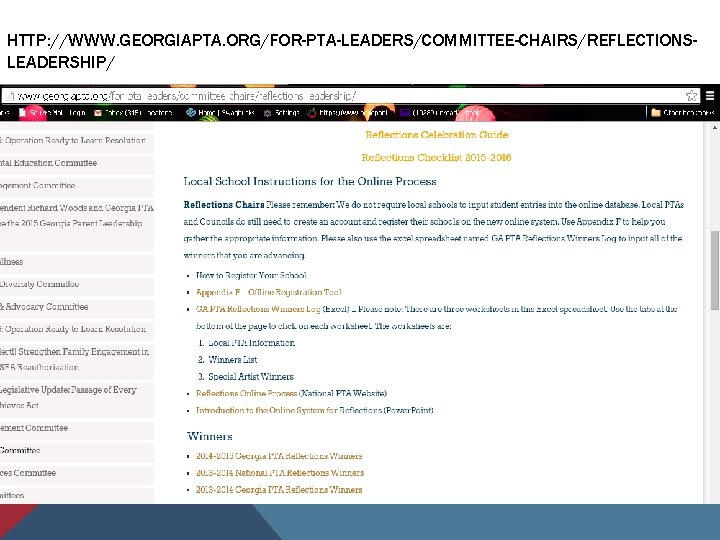720x540 pixels.
Task: Click the Local PTA Information text item
Action: (x=252, y=343)
